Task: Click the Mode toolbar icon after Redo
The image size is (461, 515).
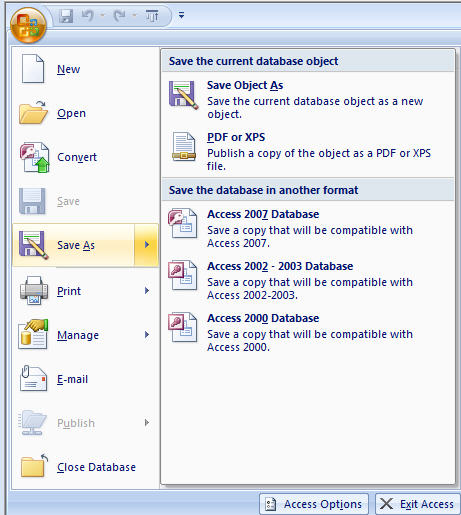Action: (x=152, y=16)
